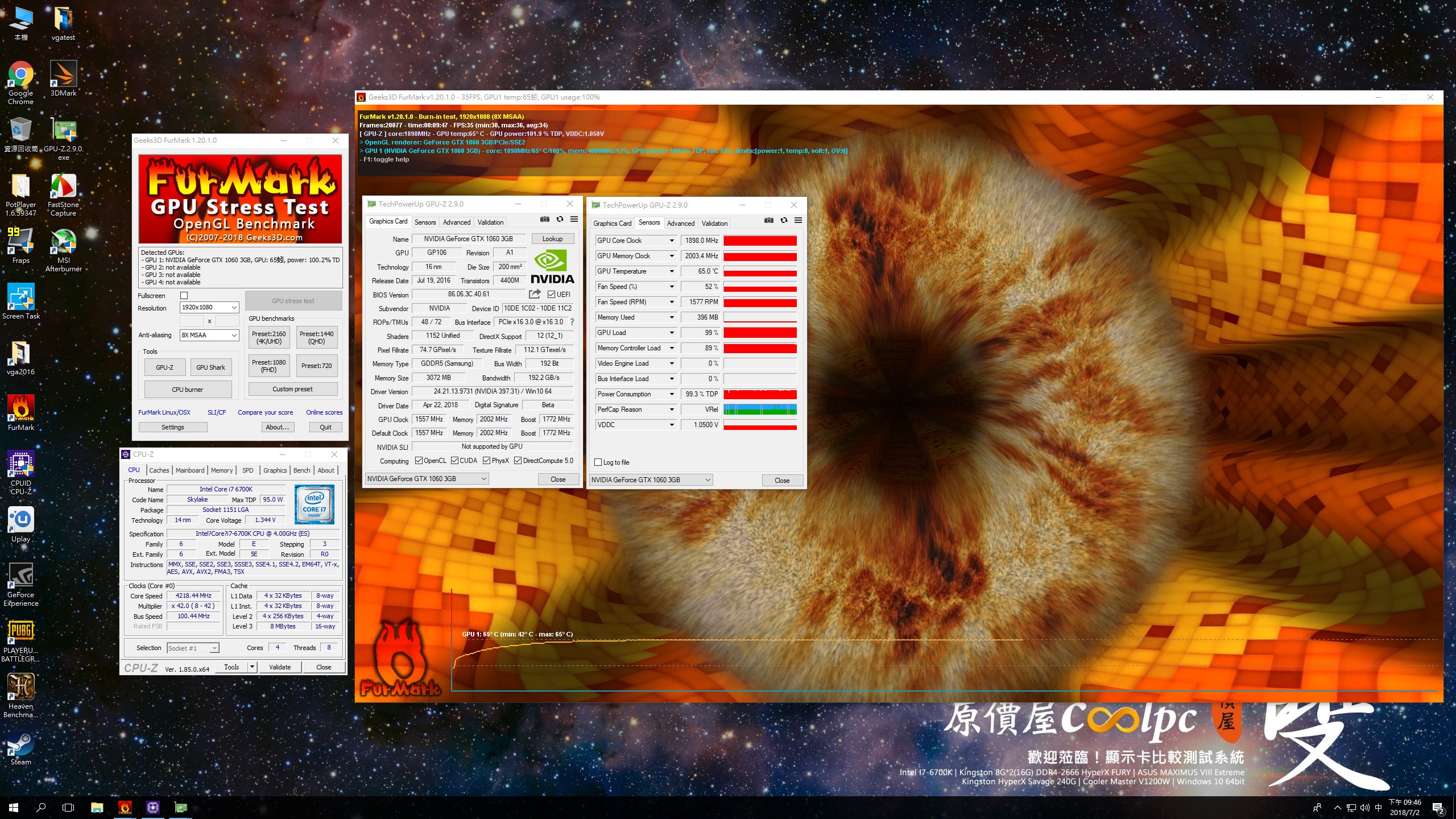Select the Recycle Bin desktop icon

click(20, 134)
